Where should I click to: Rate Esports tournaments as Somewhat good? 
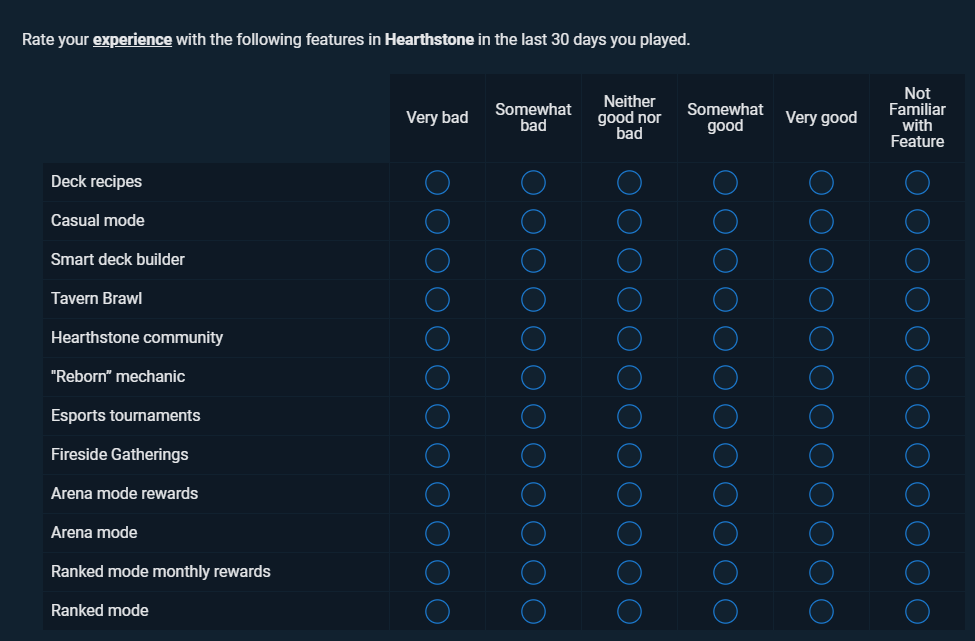pyautogui.click(x=725, y=417)
